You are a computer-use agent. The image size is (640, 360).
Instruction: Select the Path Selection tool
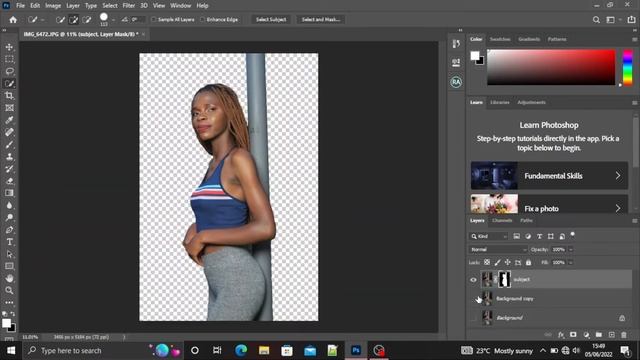pyautogui.click(x=9, y=254)
